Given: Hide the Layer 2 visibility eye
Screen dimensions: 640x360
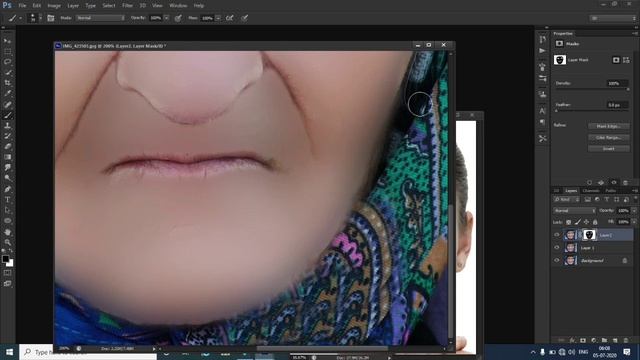Looking at the screenshot, I should [x=557, y=235].
